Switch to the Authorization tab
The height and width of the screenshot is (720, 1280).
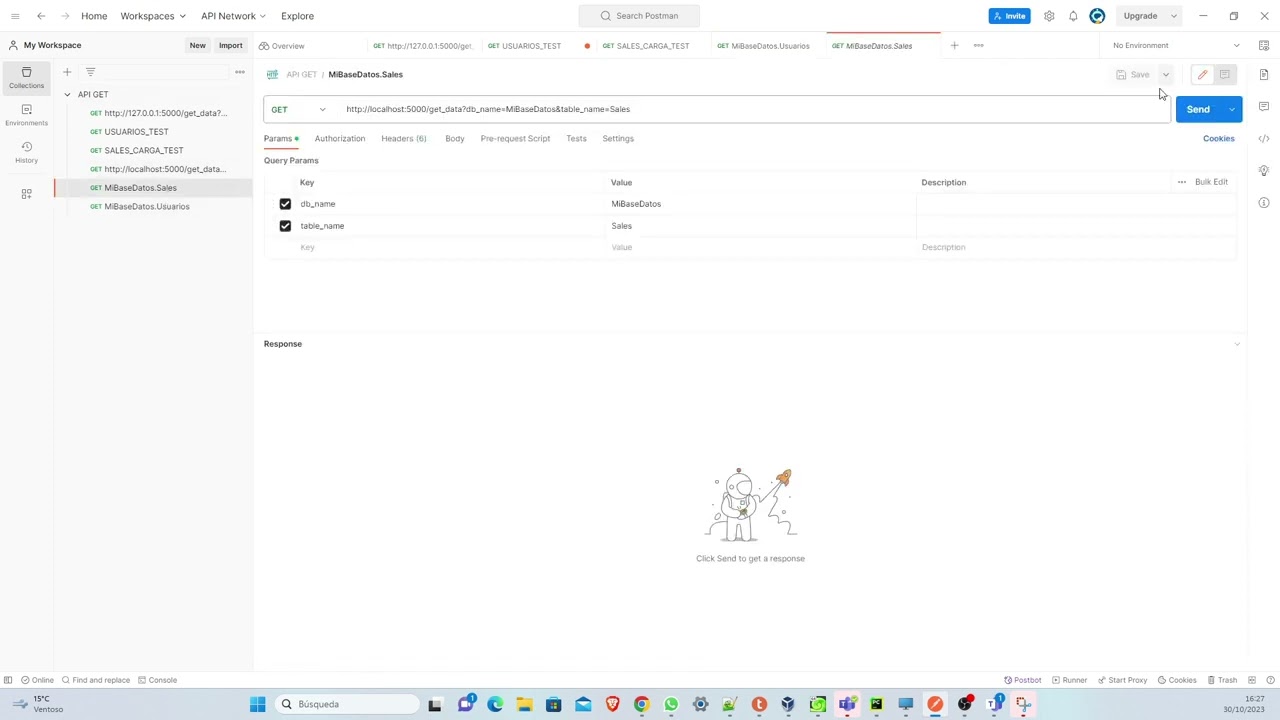(339, 138)
